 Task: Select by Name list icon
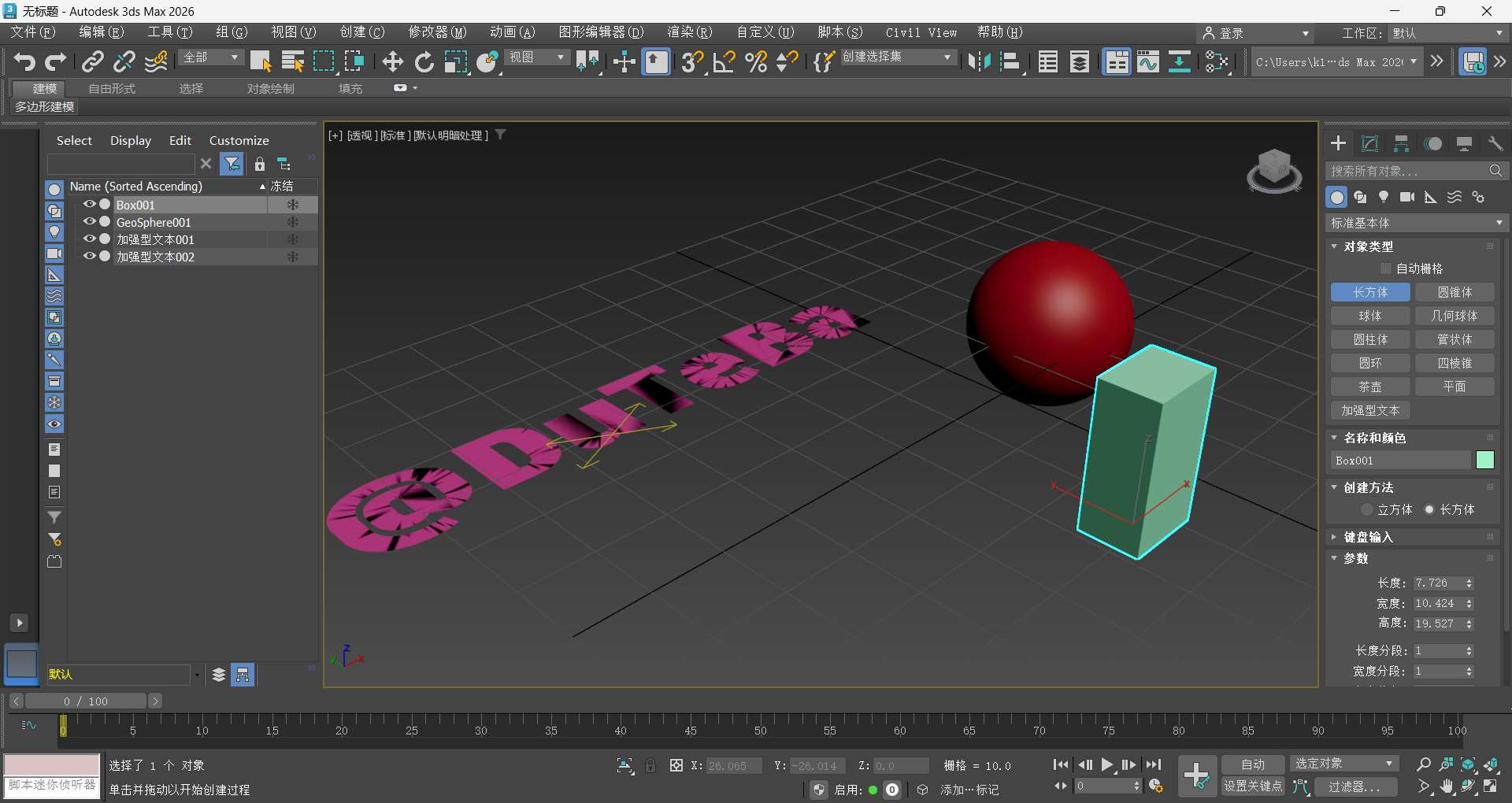click(293, 61)
